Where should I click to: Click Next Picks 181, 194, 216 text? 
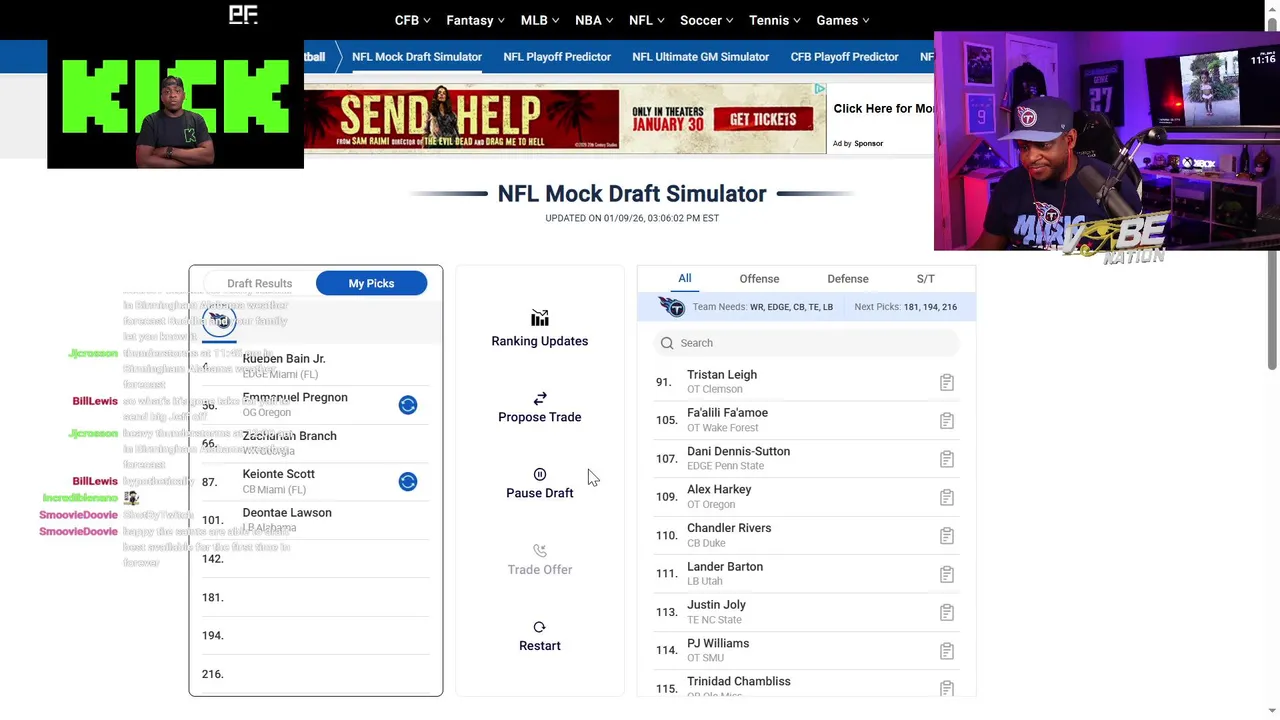pos(906,307)
